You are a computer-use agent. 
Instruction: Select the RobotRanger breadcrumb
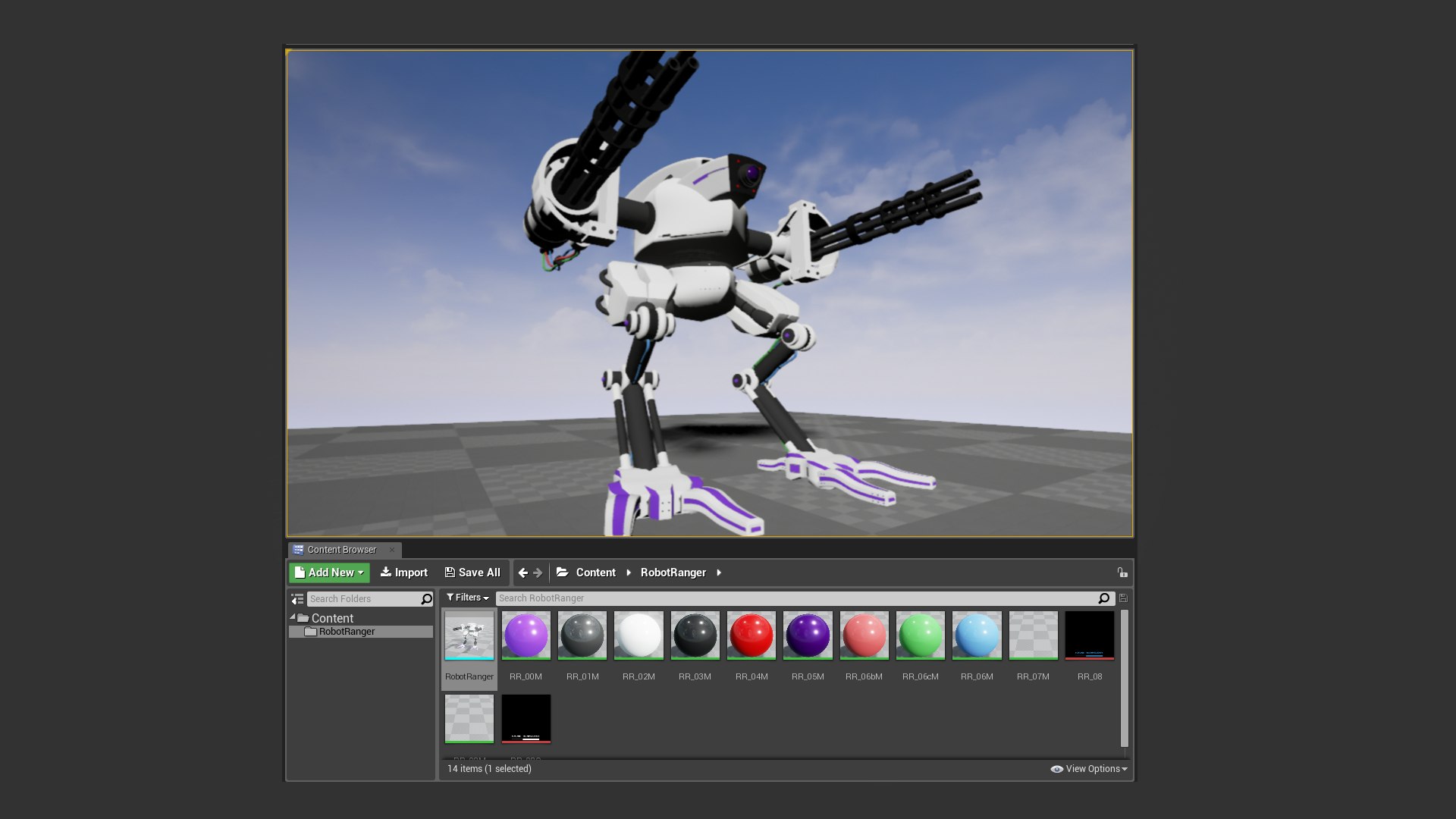[673, 573]
